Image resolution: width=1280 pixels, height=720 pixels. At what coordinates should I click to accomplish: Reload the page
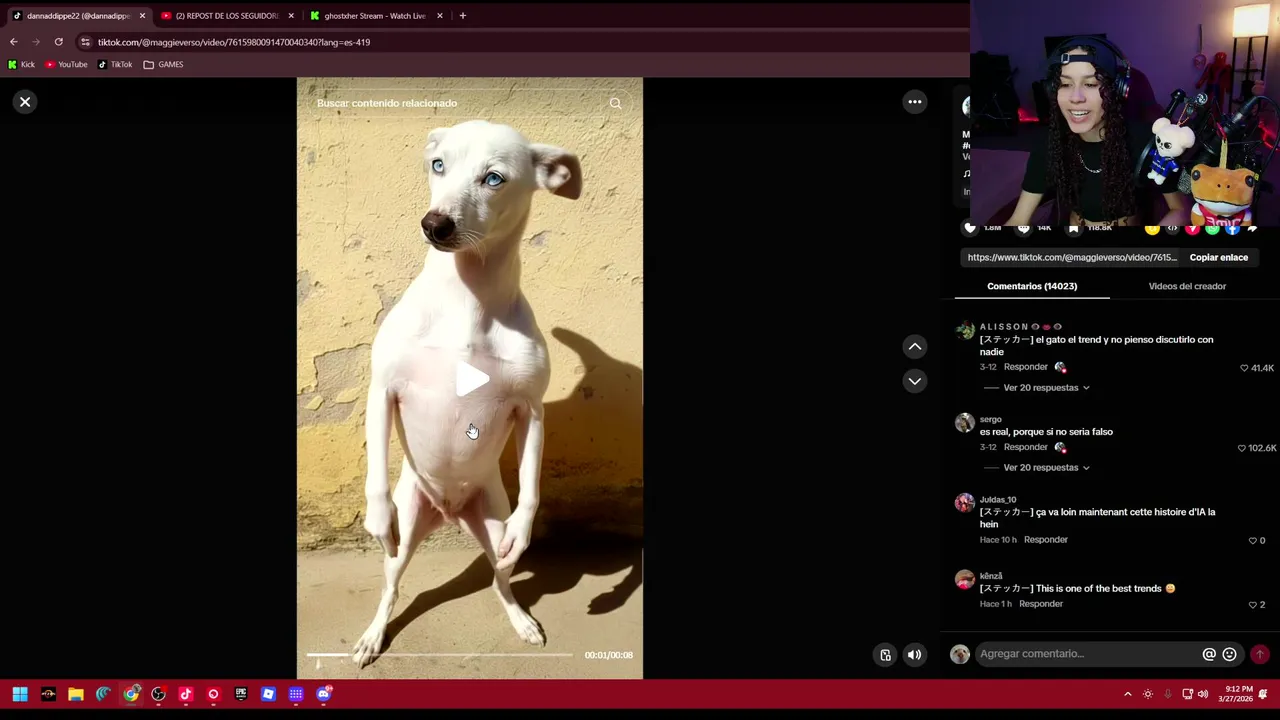coord(58,42)
